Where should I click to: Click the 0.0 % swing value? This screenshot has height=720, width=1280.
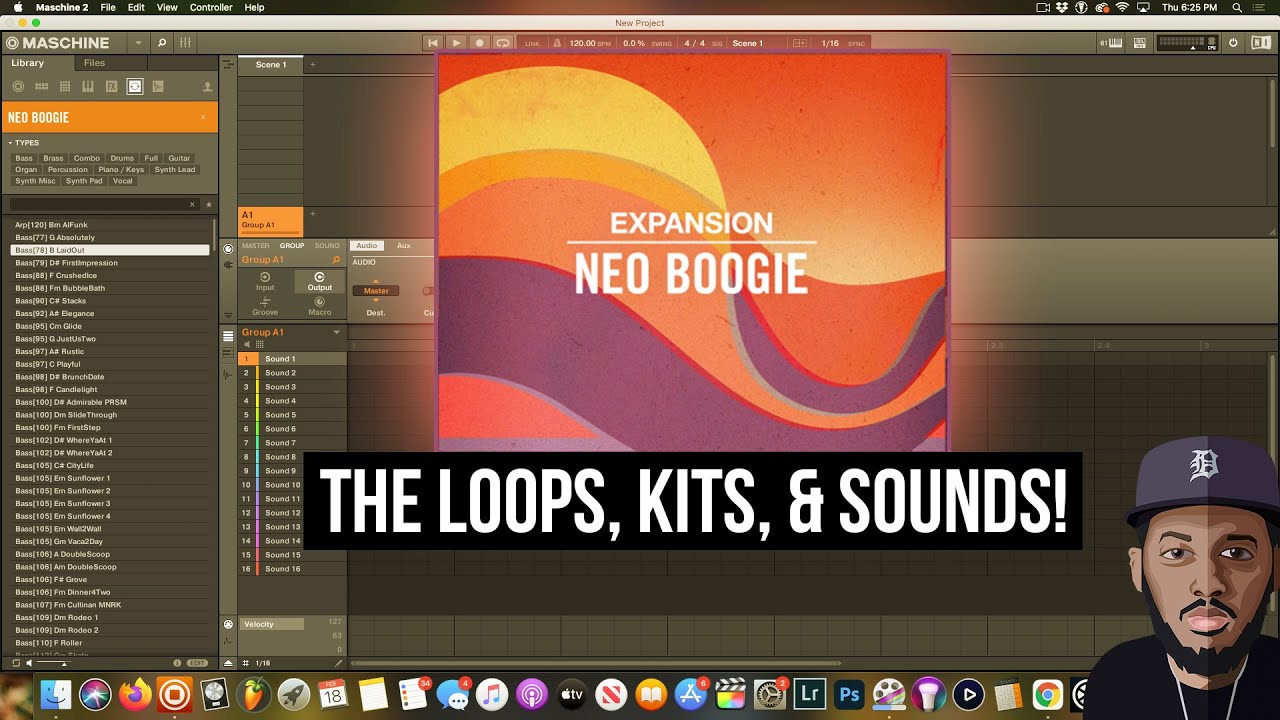(634, 43)
